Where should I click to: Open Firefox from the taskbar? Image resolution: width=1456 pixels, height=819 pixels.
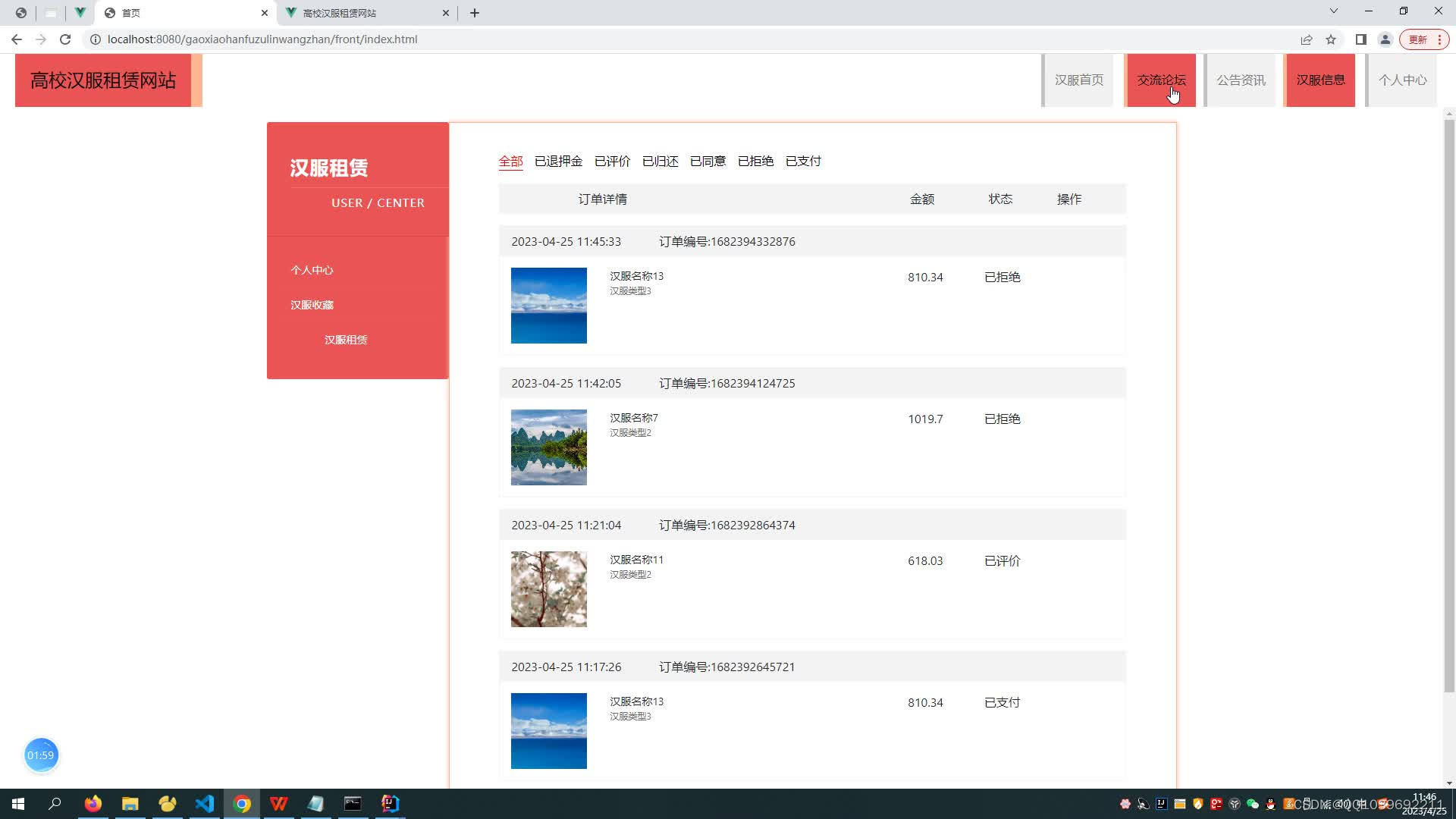point(93,804)
